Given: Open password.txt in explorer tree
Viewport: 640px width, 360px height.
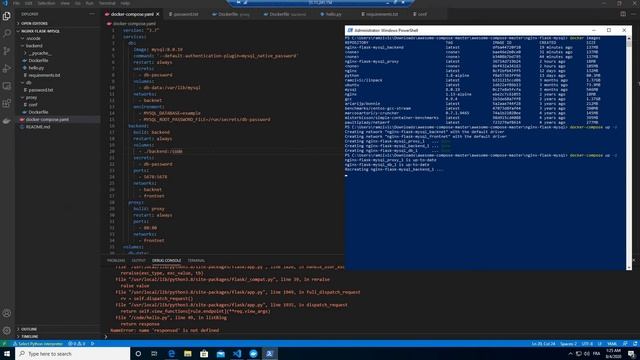Looking at the screenshot, I should 40,90.
